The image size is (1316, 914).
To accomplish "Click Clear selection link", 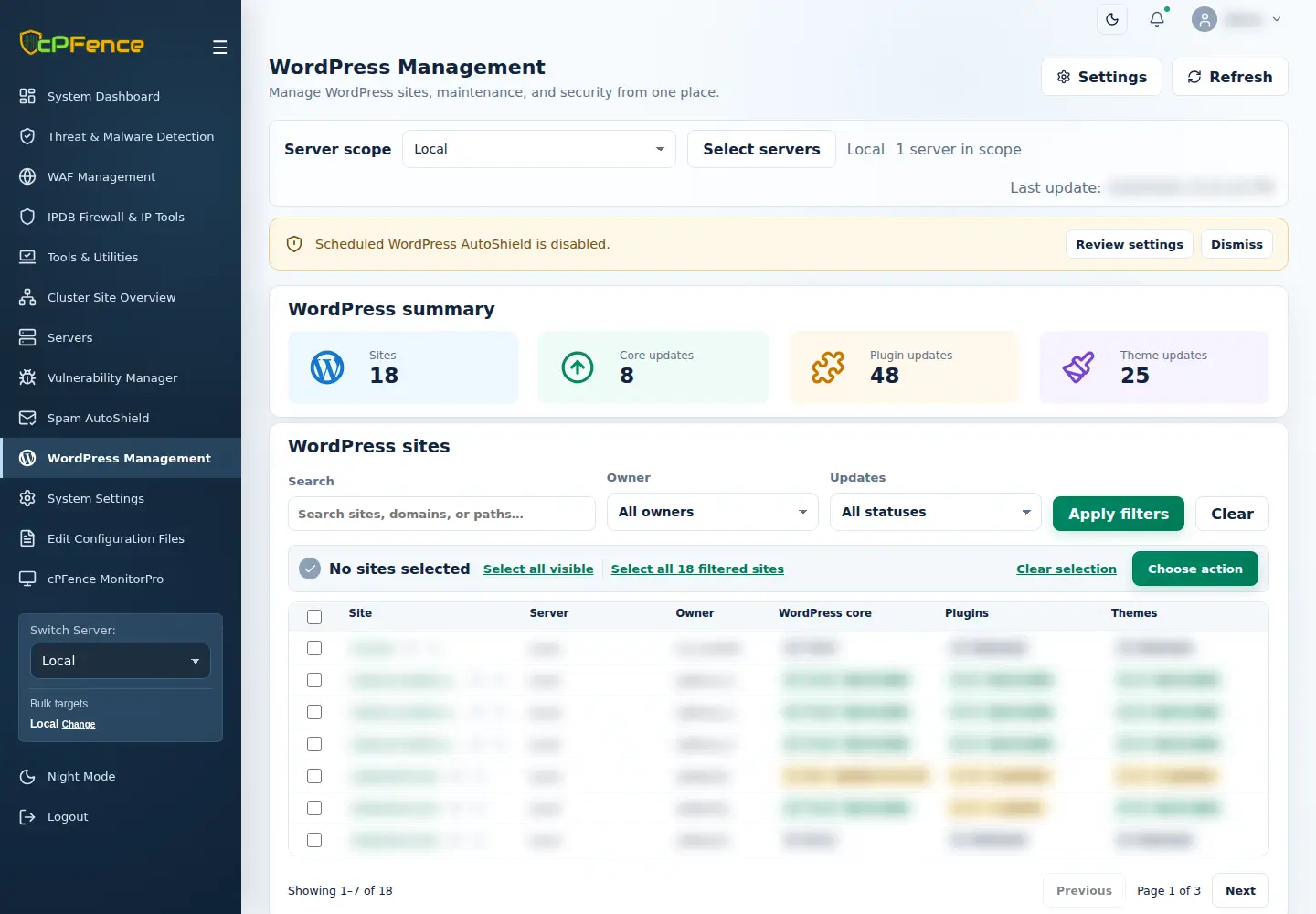I will (1067, 569).
